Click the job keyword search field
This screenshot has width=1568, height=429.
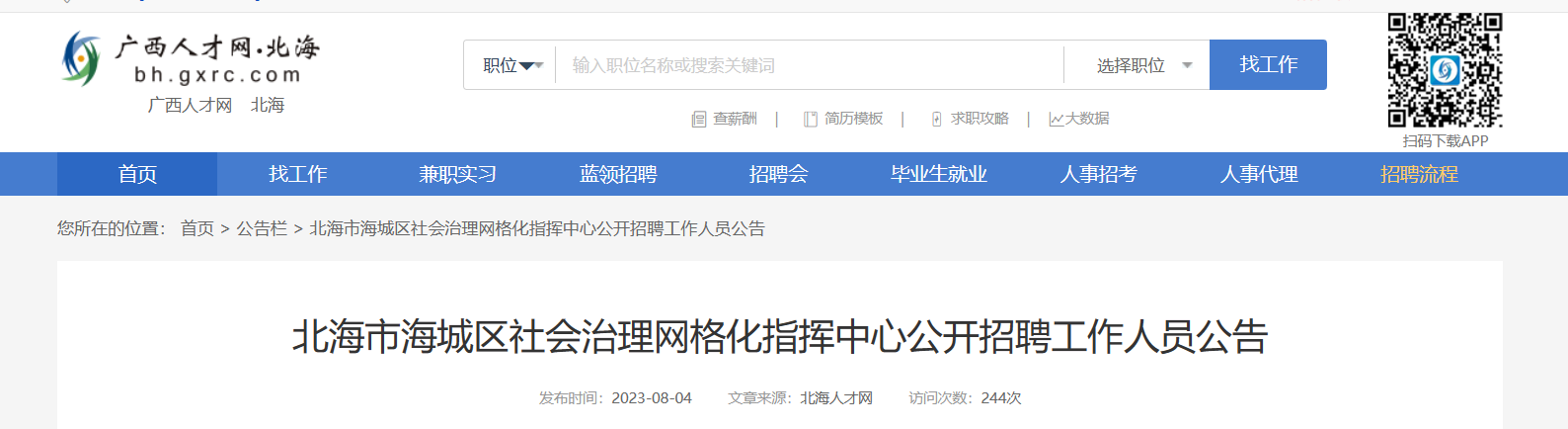click(810, 65)
